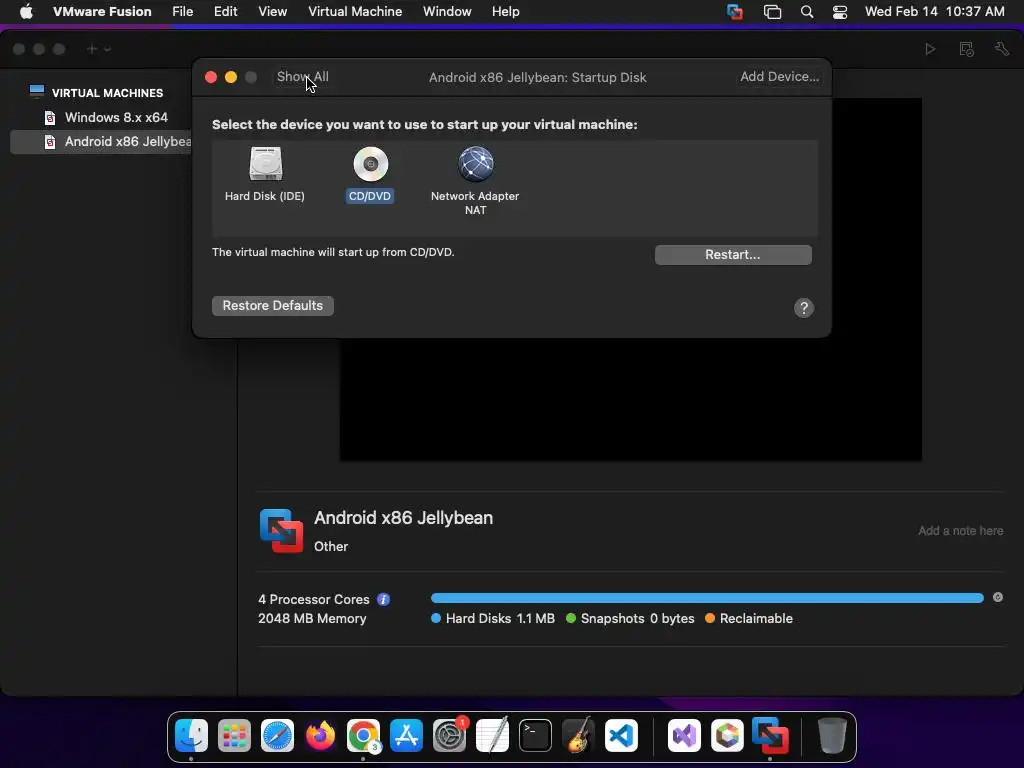Select Android x86 Jellybean in sidebar

101,142
